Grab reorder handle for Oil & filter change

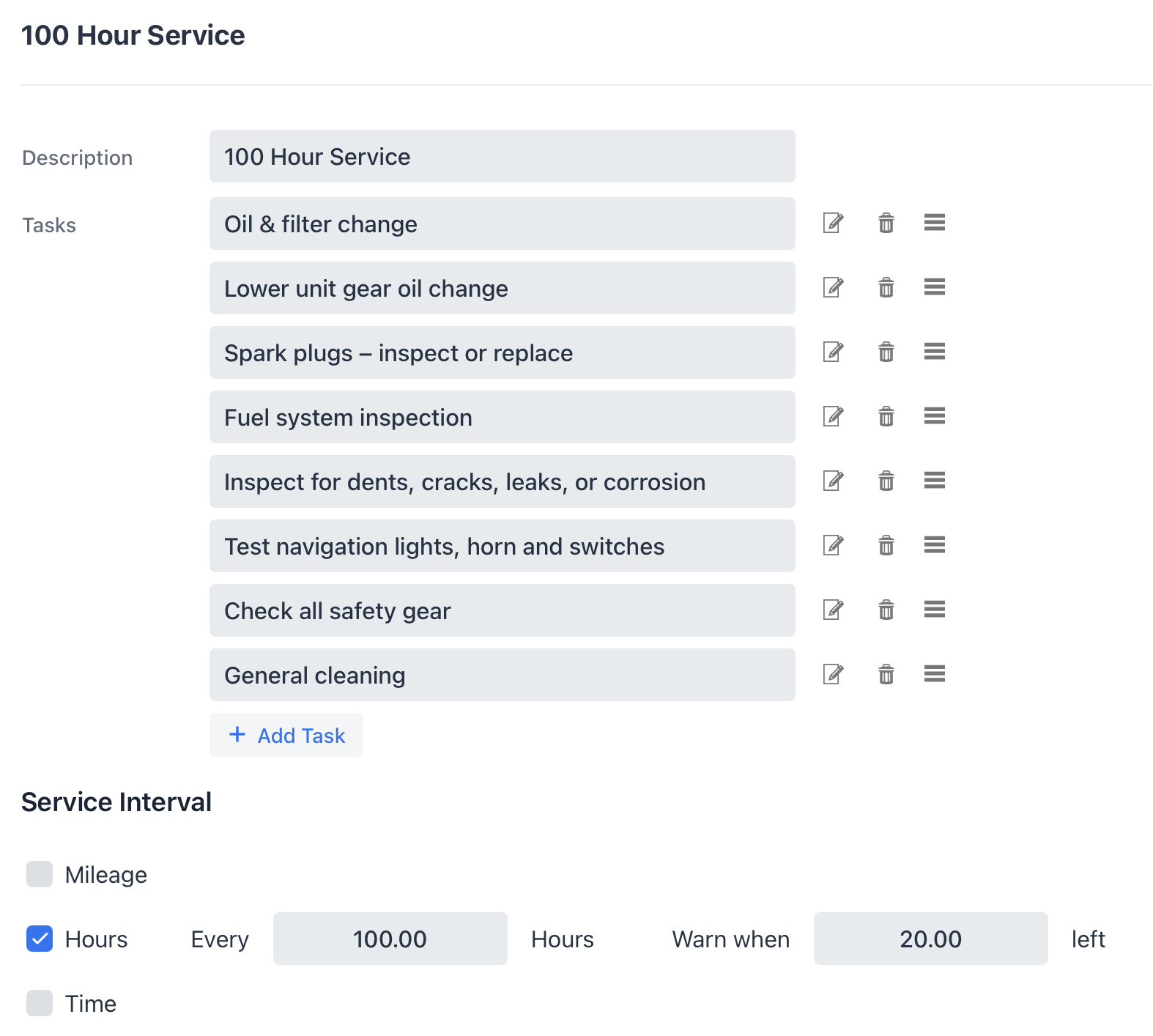935,222
